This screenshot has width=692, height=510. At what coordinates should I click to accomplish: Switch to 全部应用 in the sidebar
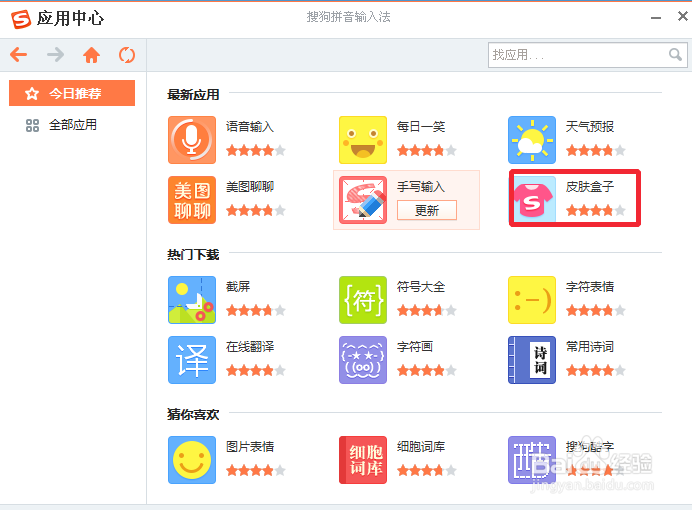(72, 125)
